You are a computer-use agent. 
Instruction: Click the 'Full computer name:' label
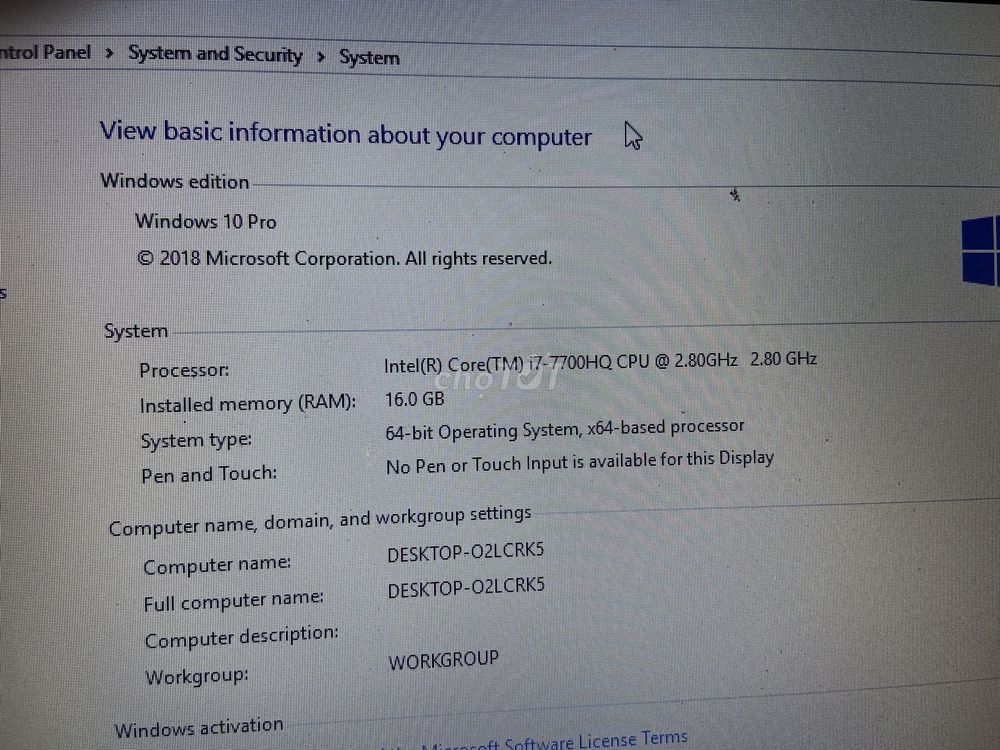coord(233,601)
